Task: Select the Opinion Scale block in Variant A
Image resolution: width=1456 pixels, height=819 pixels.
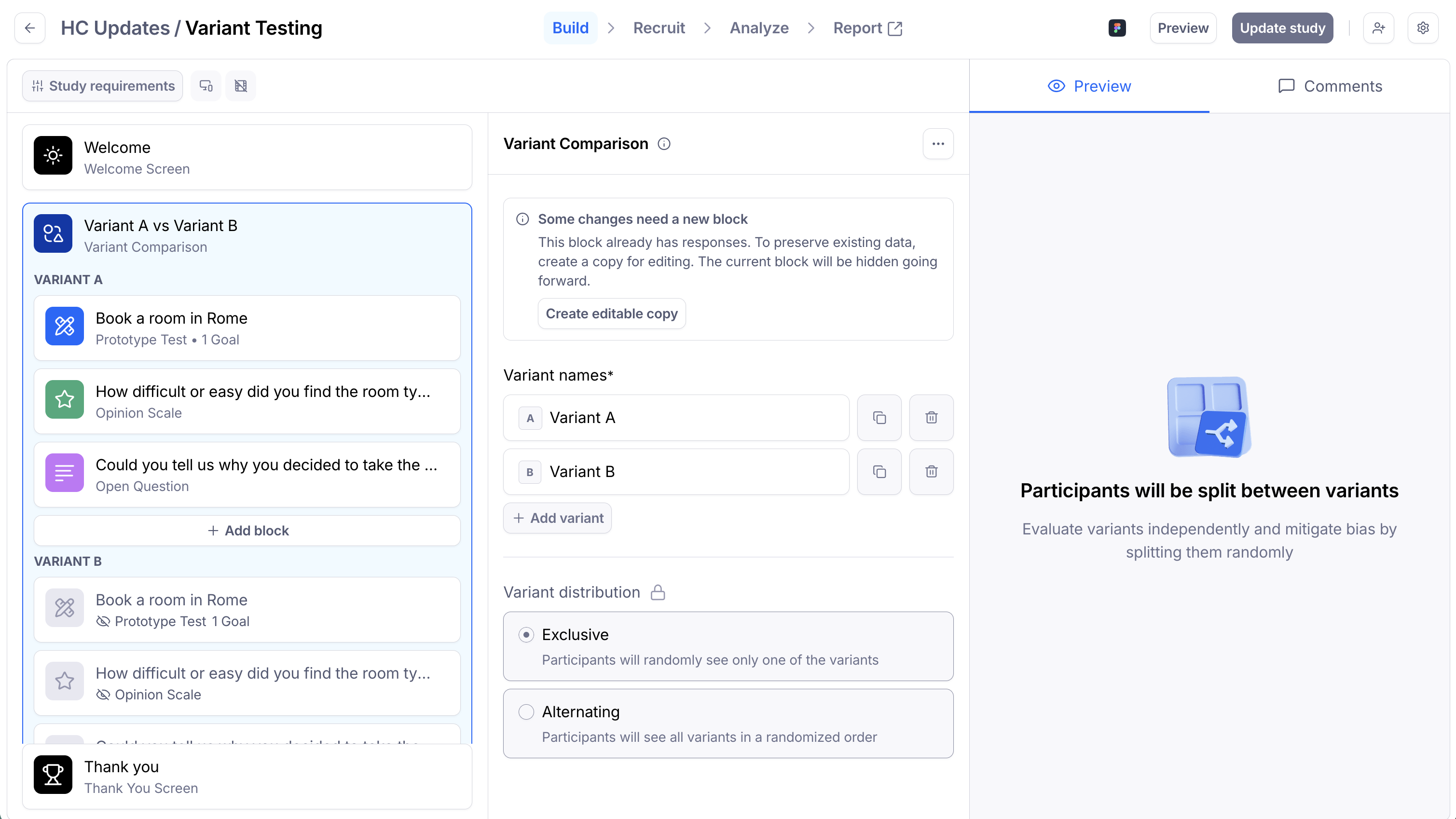Action: coord(247,401)
